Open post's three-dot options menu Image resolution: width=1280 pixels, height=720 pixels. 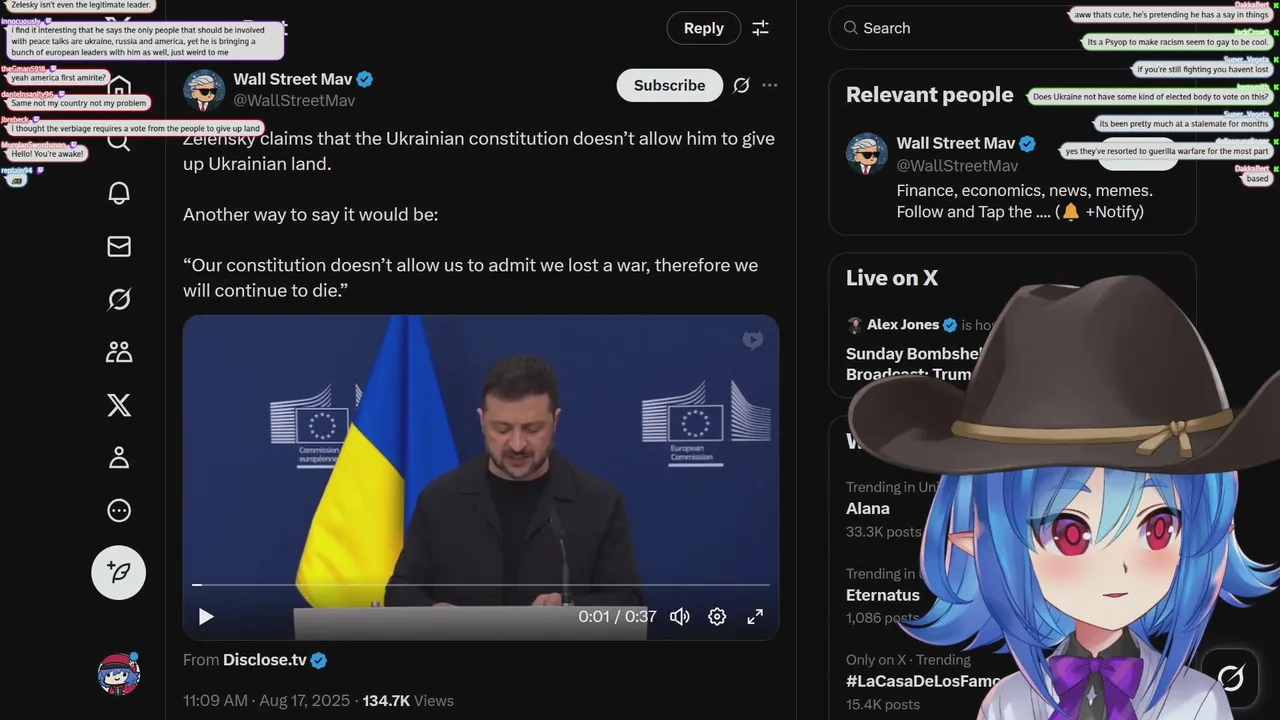click(770, 85)
